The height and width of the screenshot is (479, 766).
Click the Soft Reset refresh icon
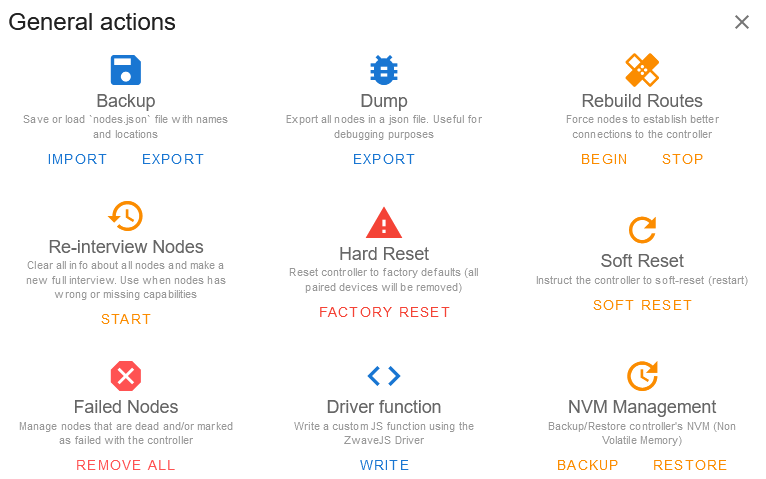coord(642,230)
